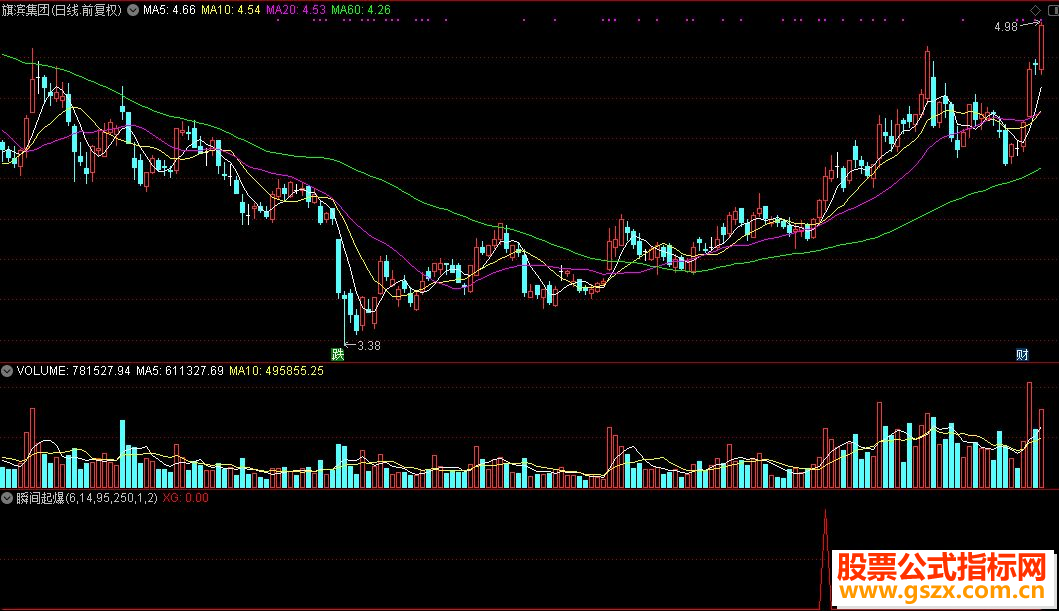Click the green 跌 marker icon

[337, 354]
